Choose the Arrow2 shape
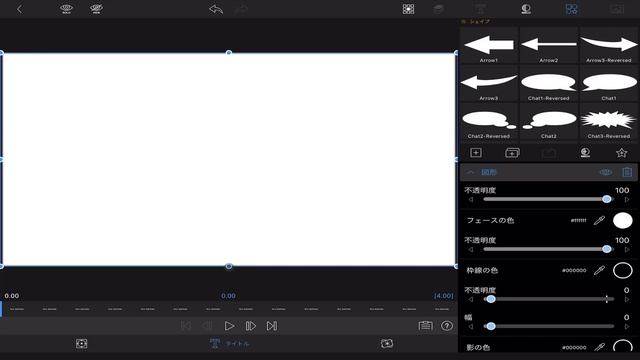Image resolution: width=640 pixels, height=360 pixels. pyautogui.click(x=549, y=46)
